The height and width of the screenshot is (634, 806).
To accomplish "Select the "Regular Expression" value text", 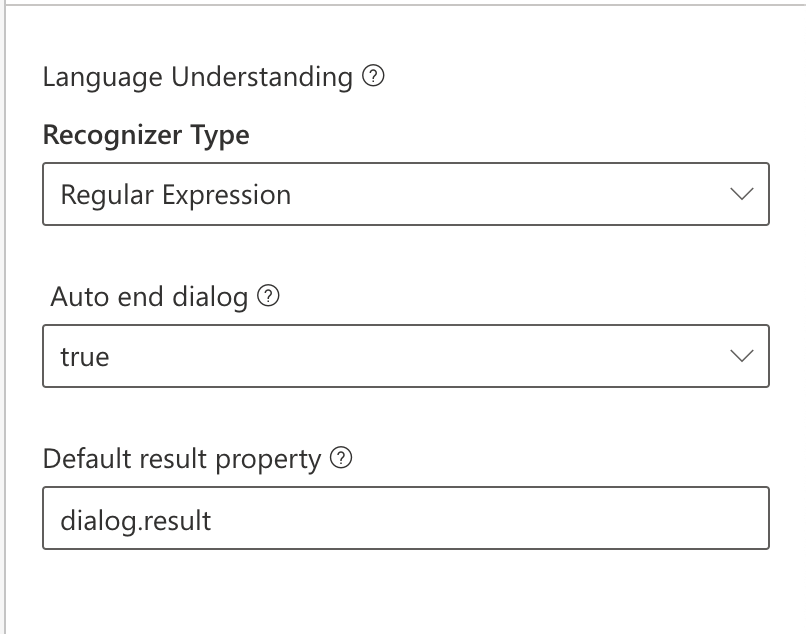I will (176, 195).
